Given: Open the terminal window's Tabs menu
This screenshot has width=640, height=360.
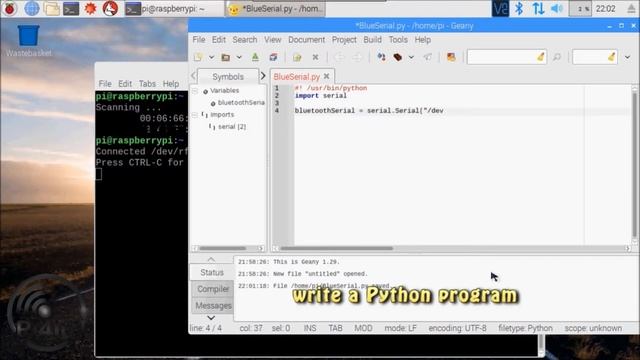Looking at the screenshot, I should pyautogui.click(x=147, y=84).
